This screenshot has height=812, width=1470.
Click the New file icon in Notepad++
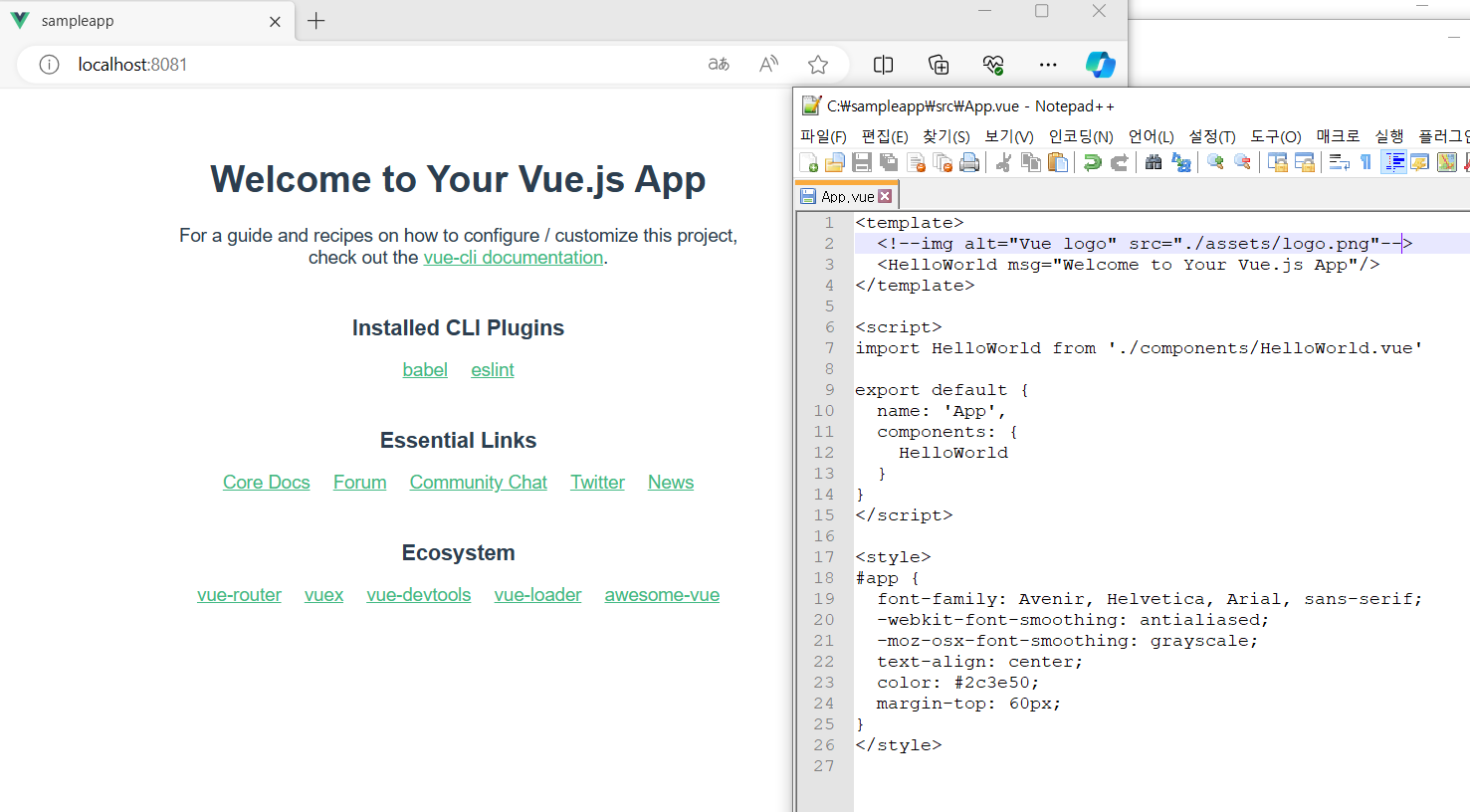pos(808,162)
